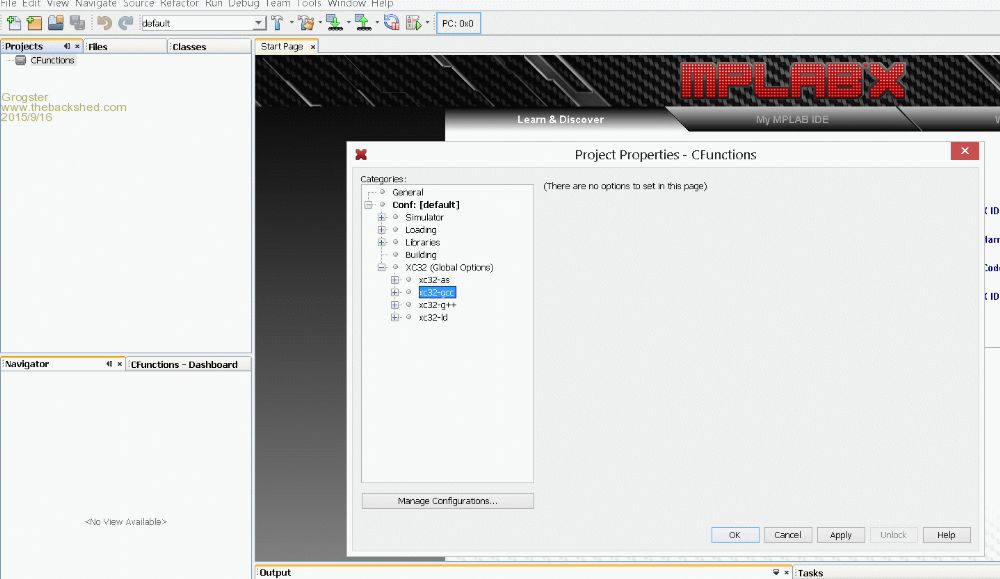
Task: Collapse the XC32 (Global Options) node
Action: pyautogui.click(x=382, y=268)
